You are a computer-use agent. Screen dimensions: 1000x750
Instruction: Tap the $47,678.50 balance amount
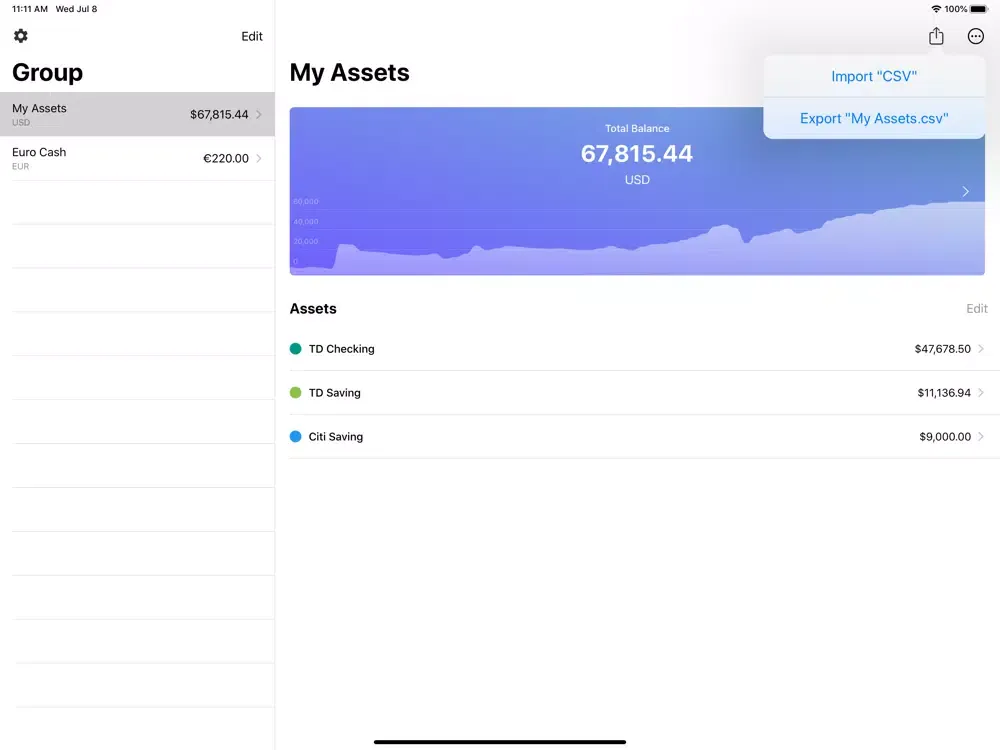point(942,349)
